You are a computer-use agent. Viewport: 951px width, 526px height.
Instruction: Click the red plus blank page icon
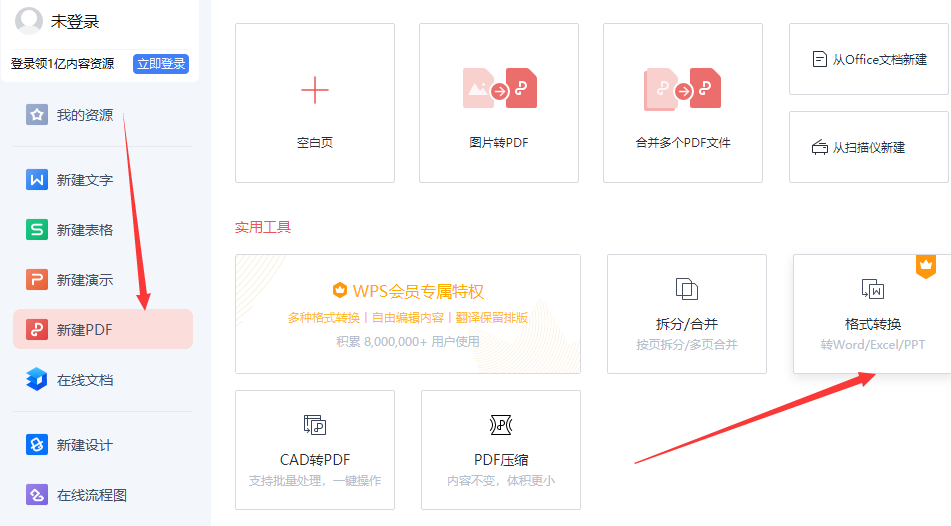315,90
